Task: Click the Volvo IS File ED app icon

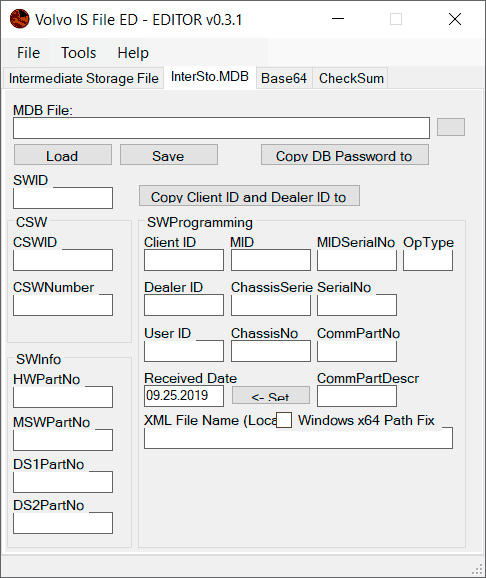Action: (x=19, y=19)
